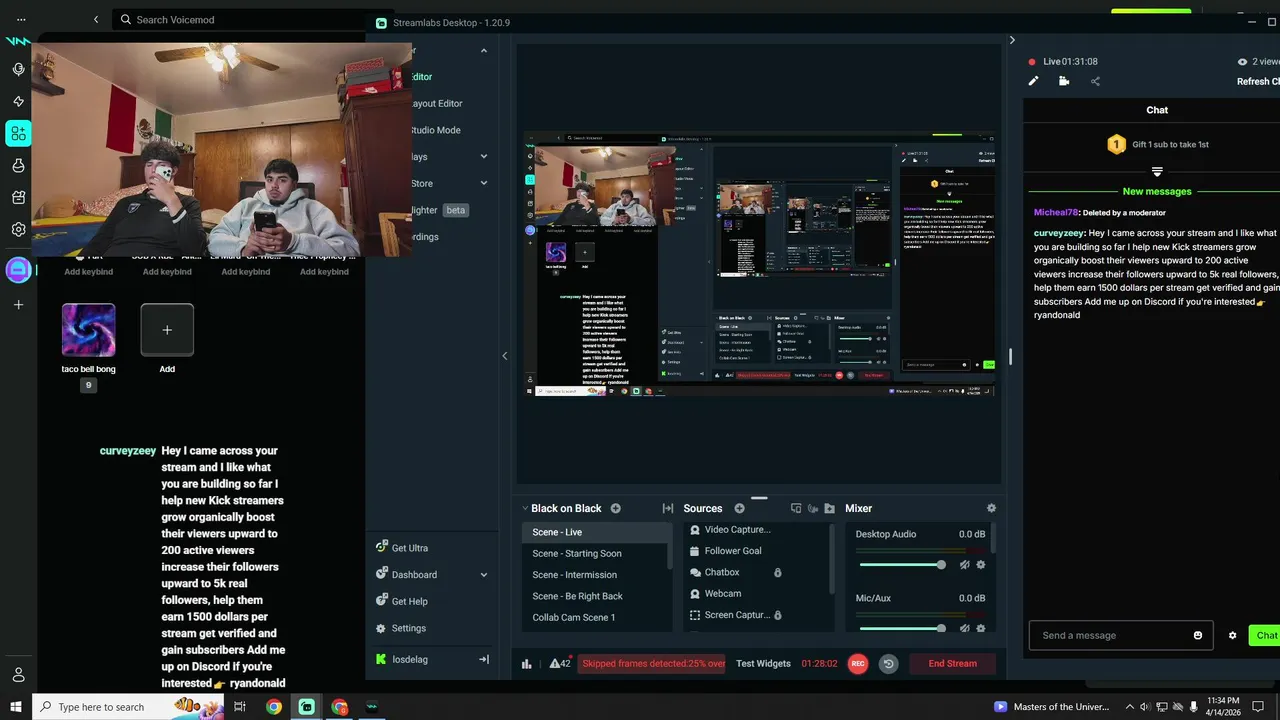Add a new source with plus icon
Image resolution: width=1280 pixels, height=720 pixels.
[740, 508]
